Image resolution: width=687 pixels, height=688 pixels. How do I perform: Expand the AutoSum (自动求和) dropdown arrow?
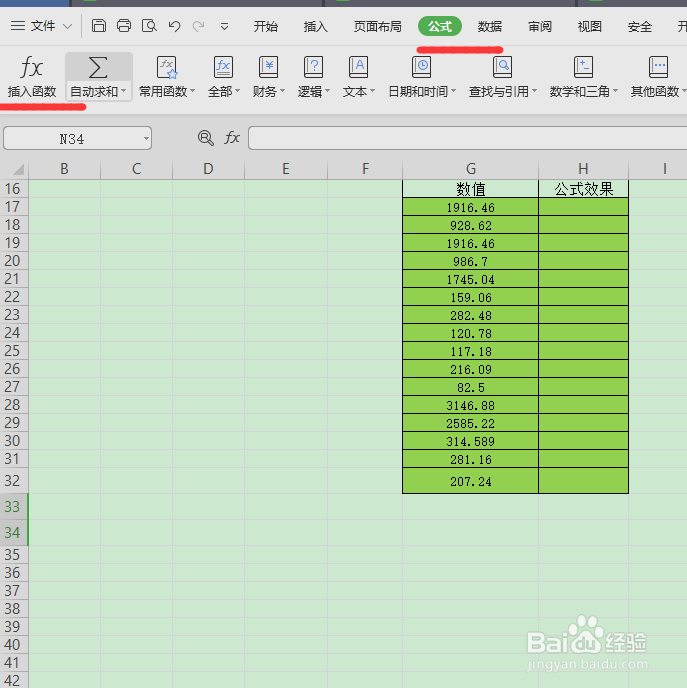point(124,91)
